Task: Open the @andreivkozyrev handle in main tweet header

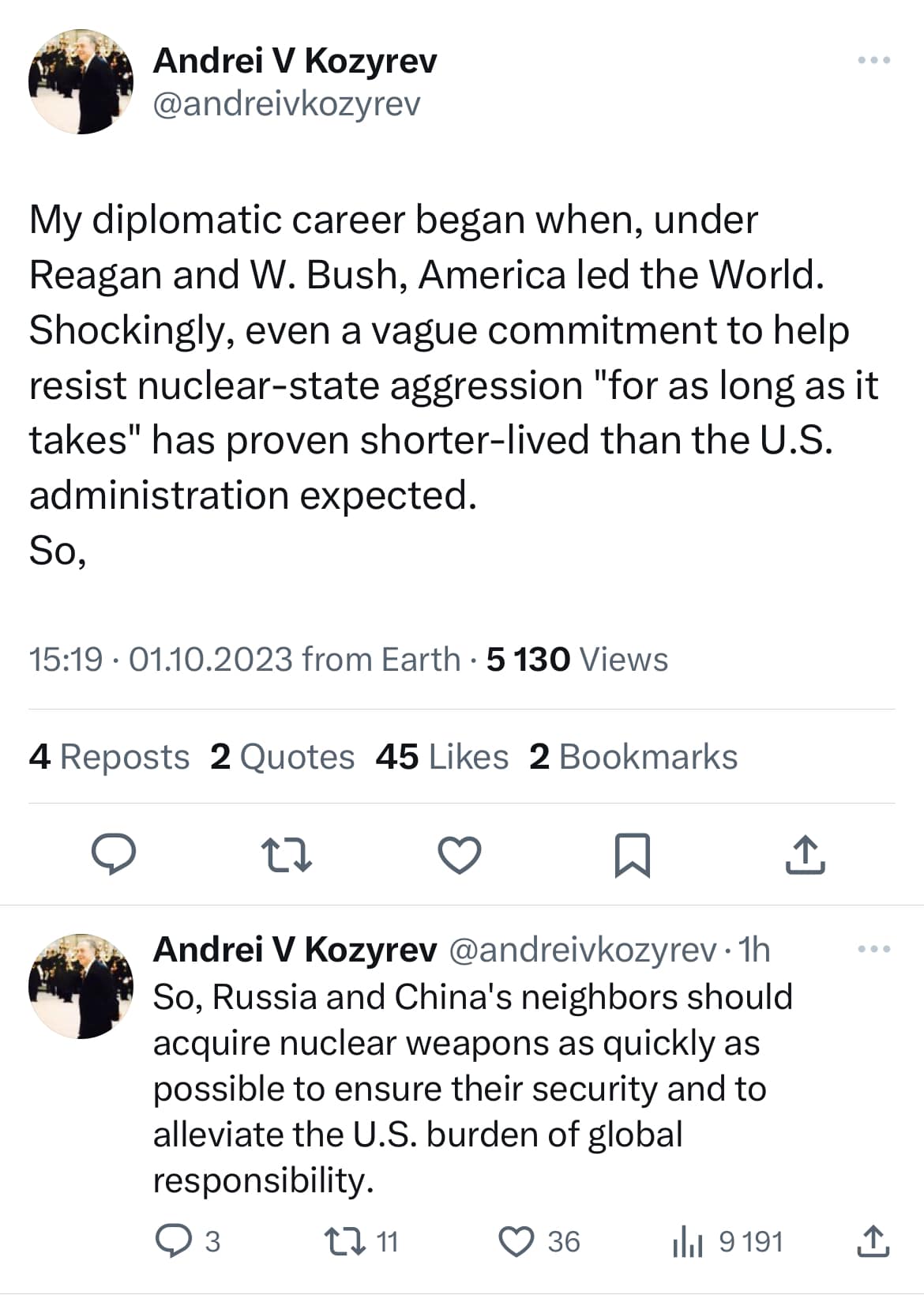Action: pyautogui.click(x=287, y=104)
